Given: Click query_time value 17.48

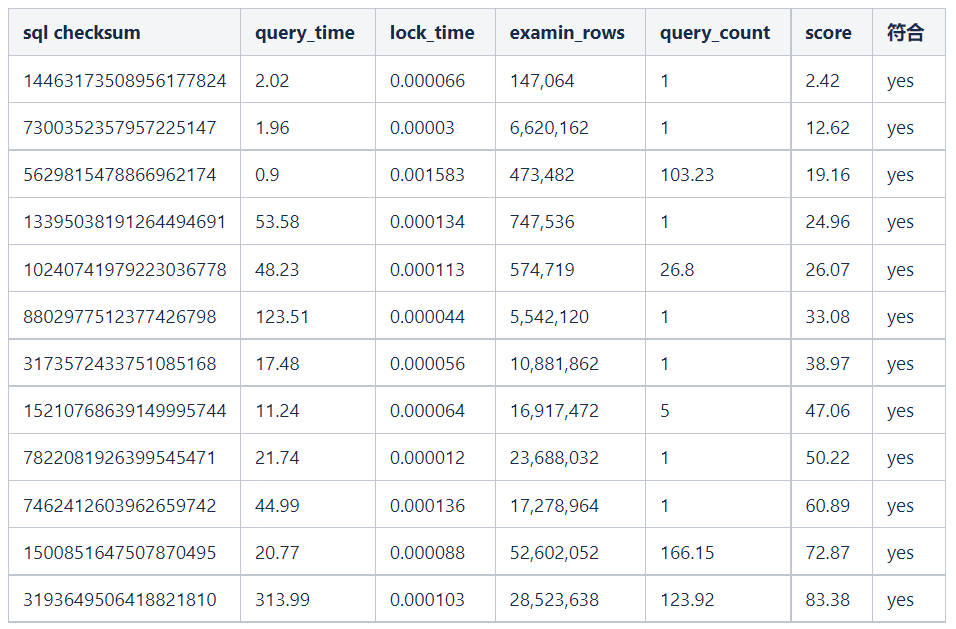Looking at the screenshot, I should click(277, 364).
